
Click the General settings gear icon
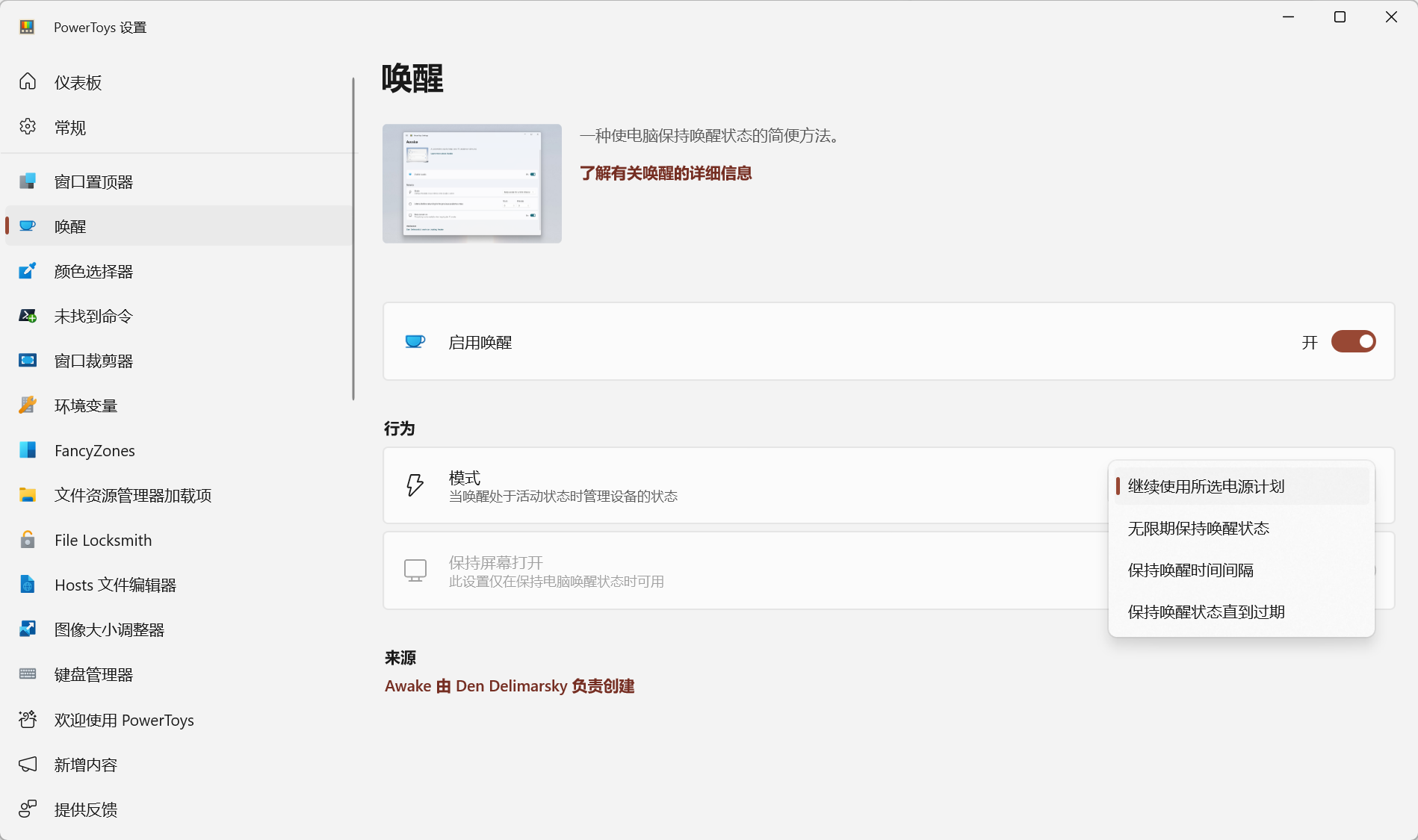click(28, 126)
